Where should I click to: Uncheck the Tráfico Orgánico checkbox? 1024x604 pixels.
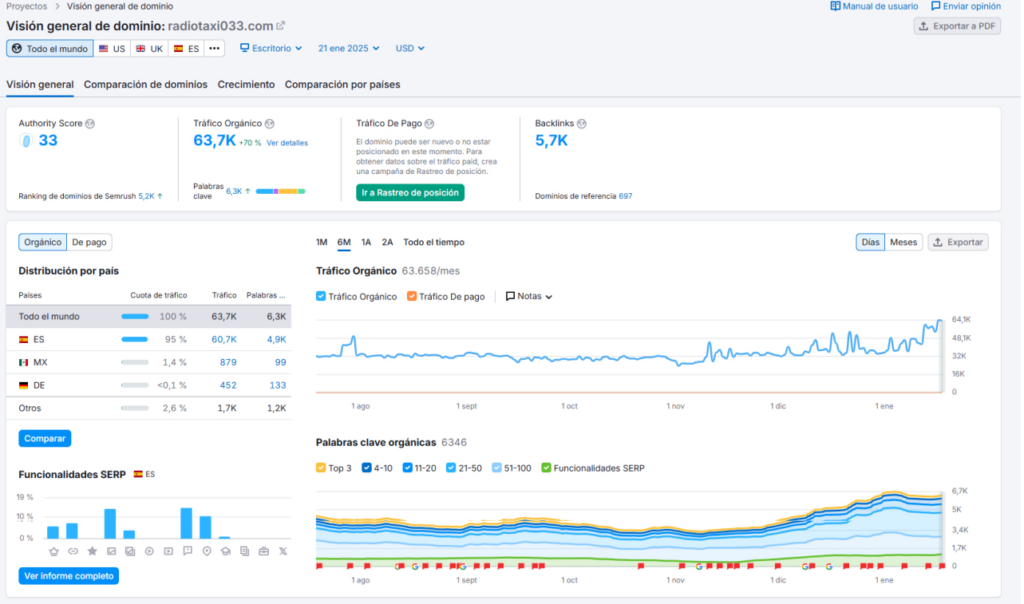[x=321, y=296]
